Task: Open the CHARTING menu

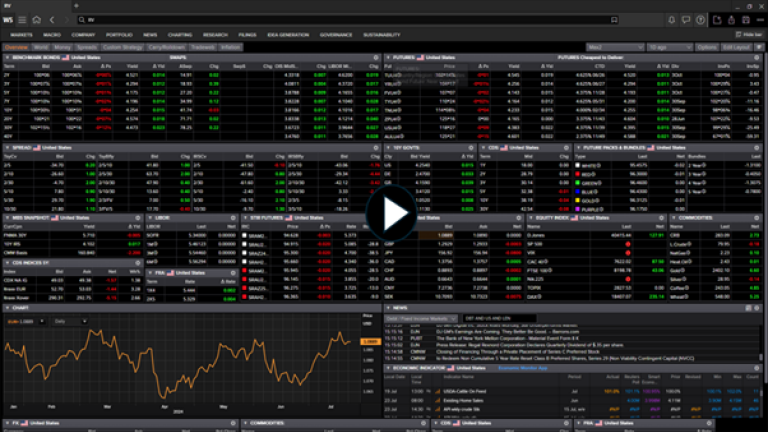Action: (180, 34)
